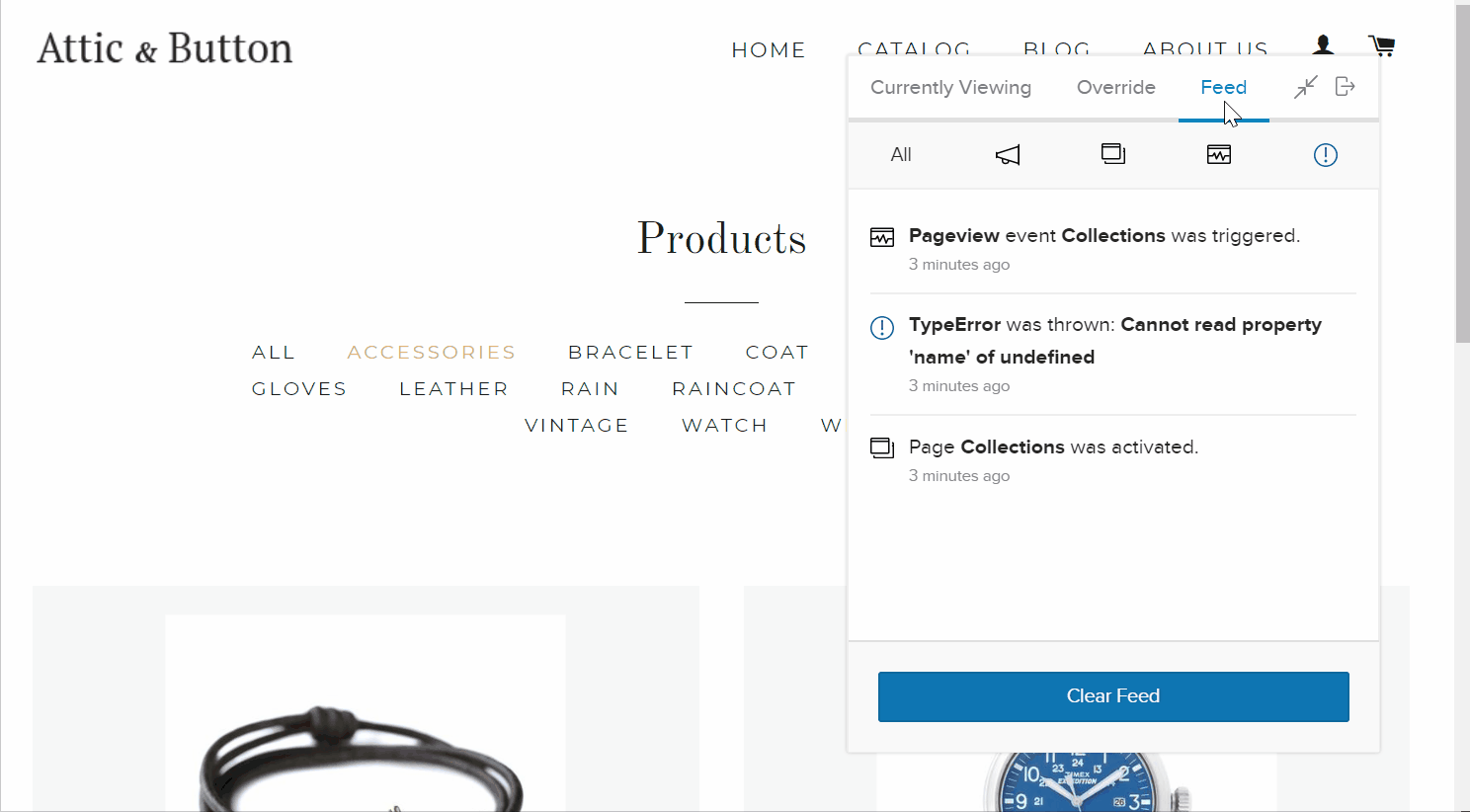This screenshot has width=1470, height=812.
Task: Click the Attic & Button store logo
Action: pyautogui.click(x=165, y=48)
